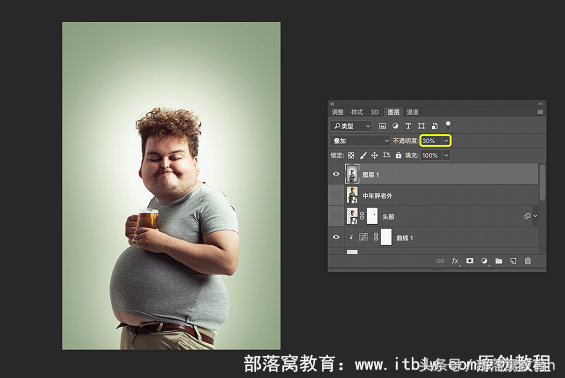Click the lock all padlock icon
The image size is (565, 378).
[398, 155]
